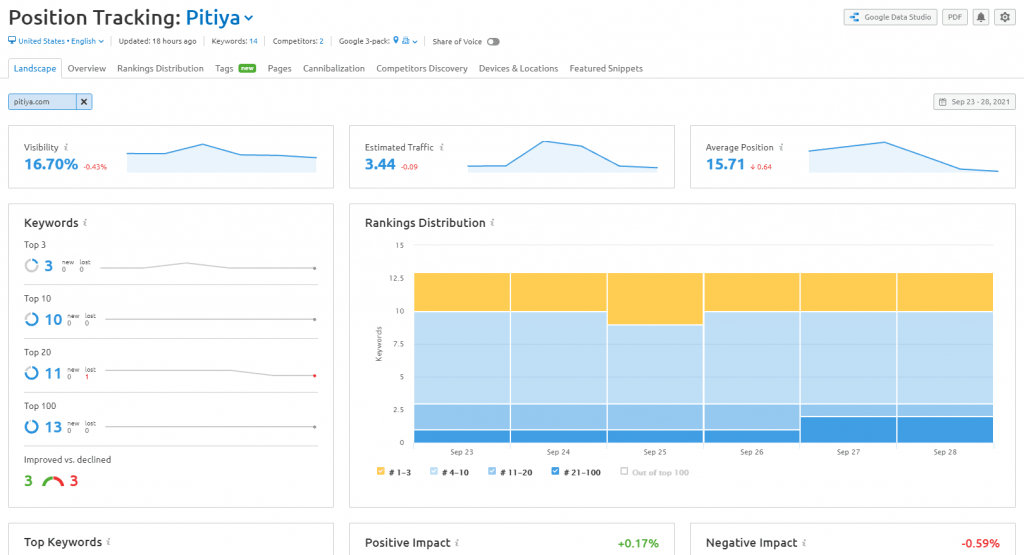Screen dimensions: 1024x555
Task: Click the Top 100 donut icon
Action: click(x=31, y=426)
